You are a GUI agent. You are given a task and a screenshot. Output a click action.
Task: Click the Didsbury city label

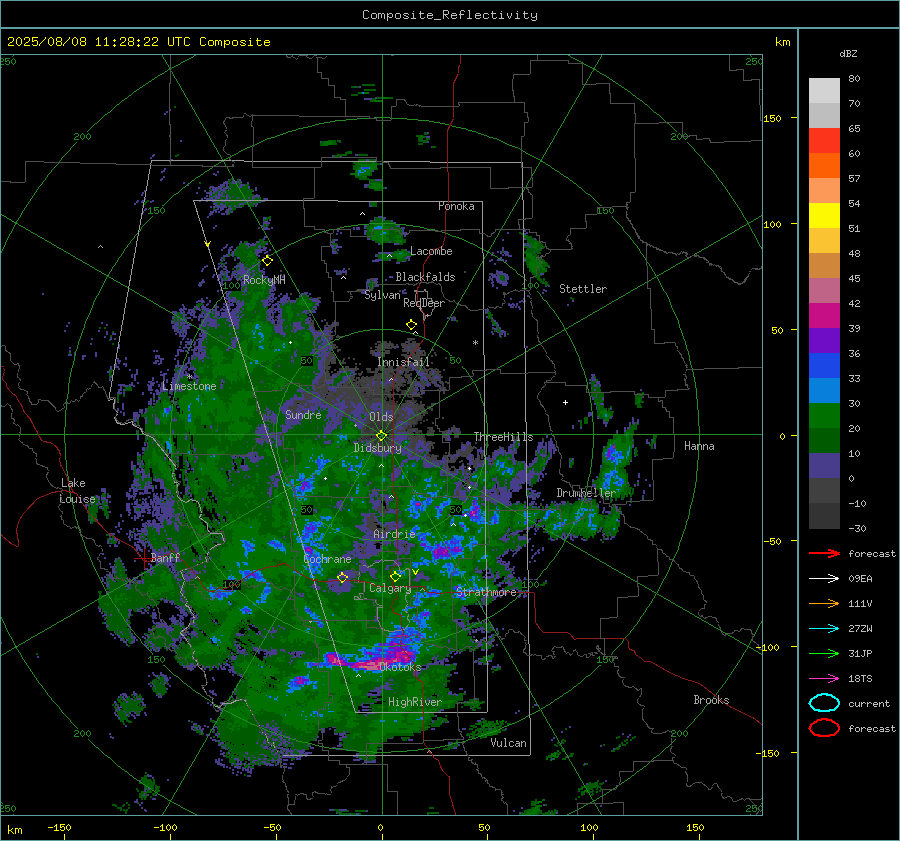pyautogui.click(x=378, y=448)
